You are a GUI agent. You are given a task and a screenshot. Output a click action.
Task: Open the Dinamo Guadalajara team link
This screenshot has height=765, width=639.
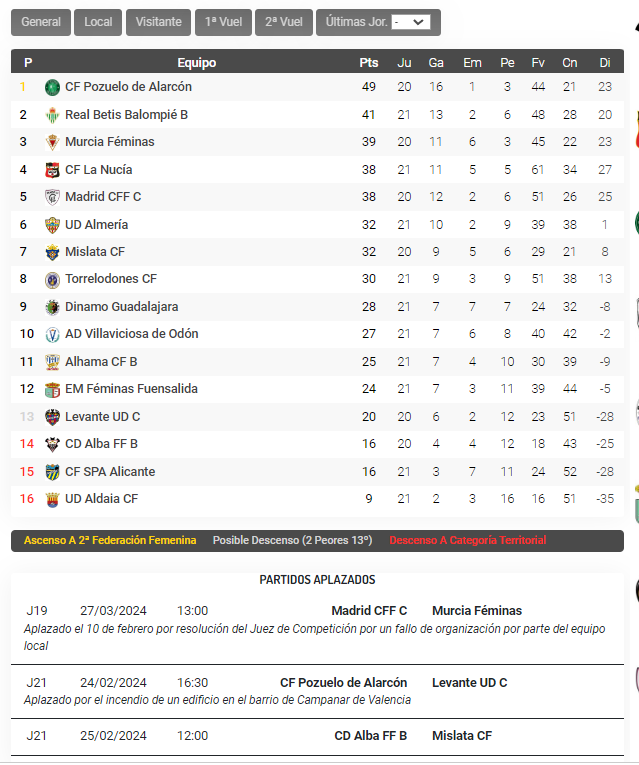tap(121, 306)
